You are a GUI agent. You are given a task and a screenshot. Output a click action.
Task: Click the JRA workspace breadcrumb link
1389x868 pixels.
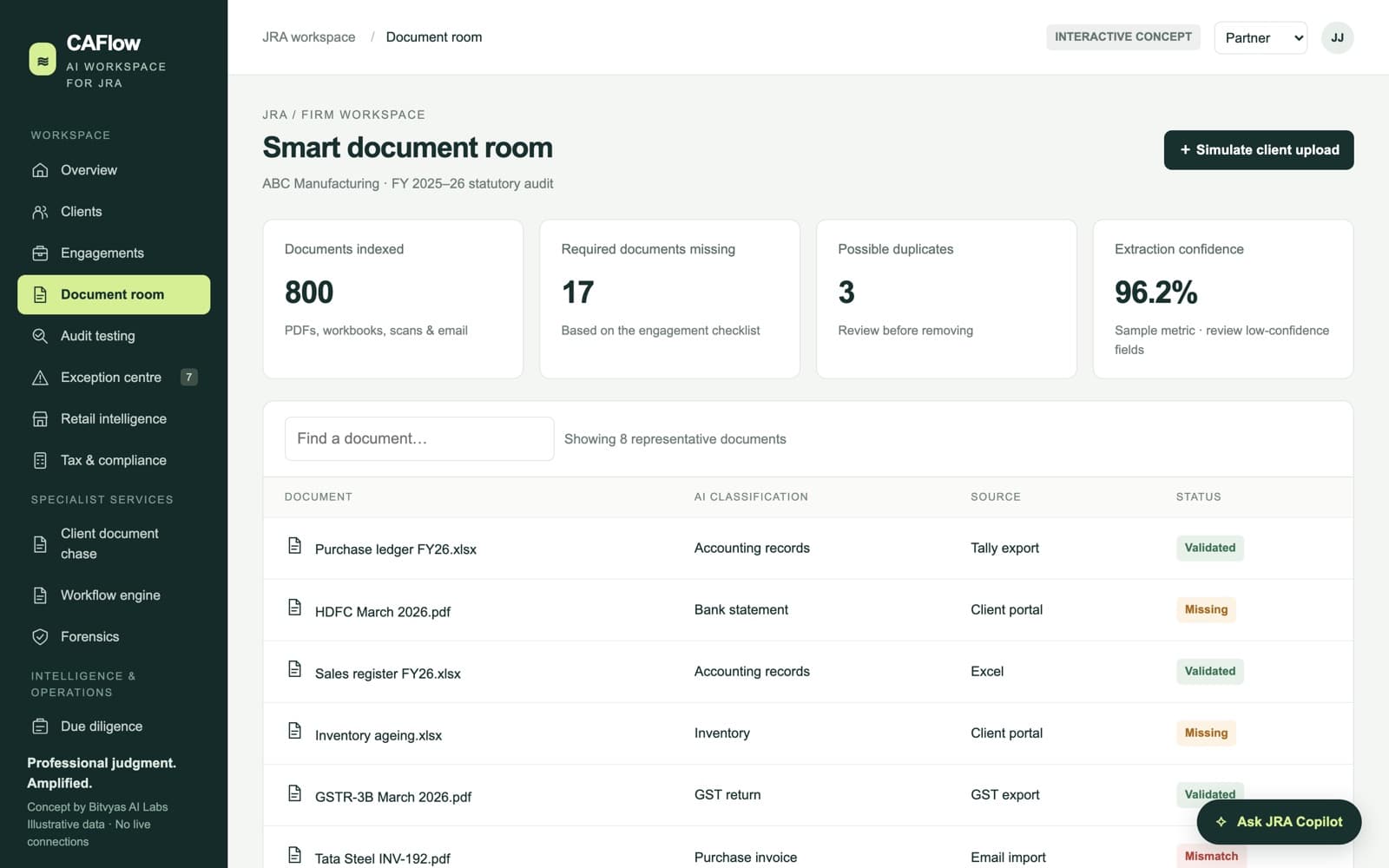tap(309, 37)
